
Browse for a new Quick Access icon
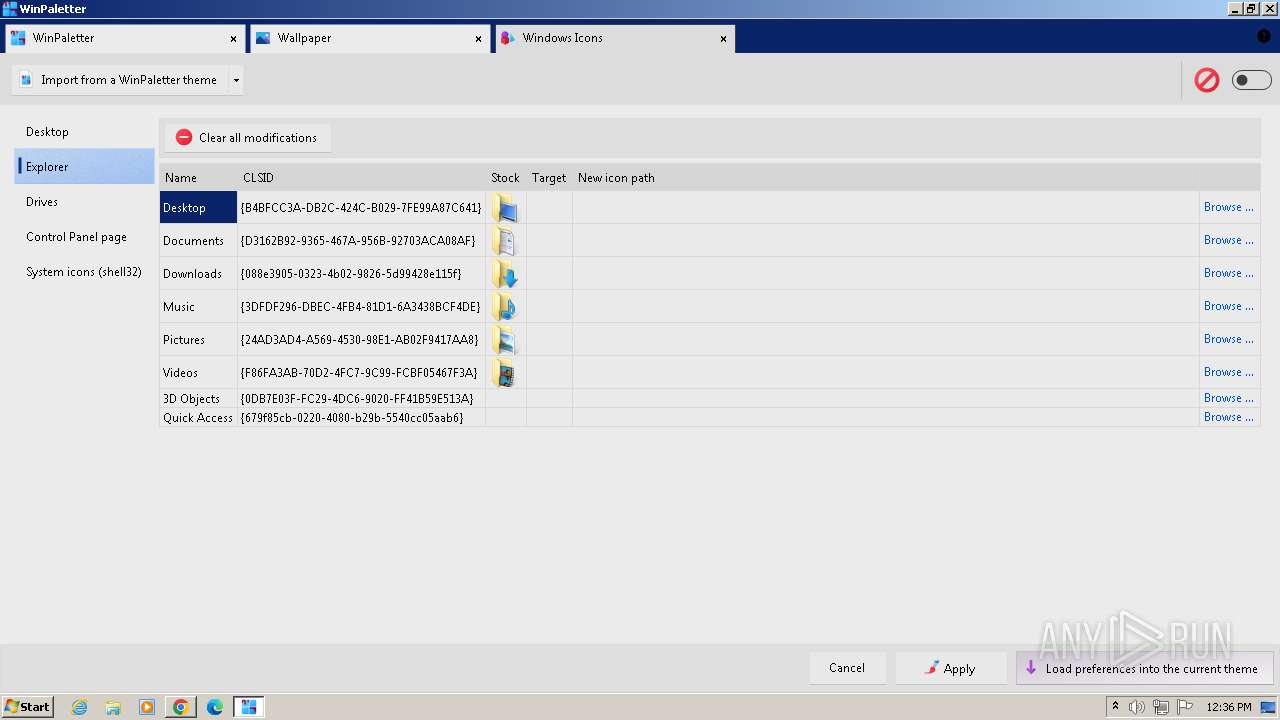pos(1229,417)
